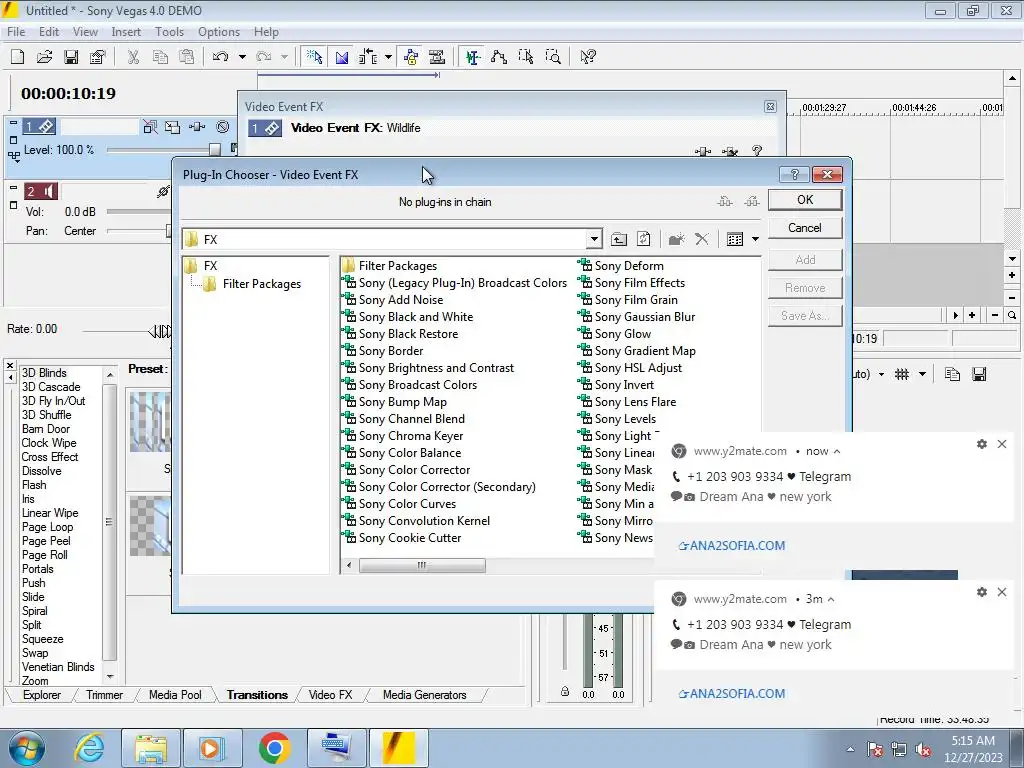The image size is (1024, 768).
Task: Open the Auto Ripple mode dropdown arrow
Action: [x=388, y=57]
